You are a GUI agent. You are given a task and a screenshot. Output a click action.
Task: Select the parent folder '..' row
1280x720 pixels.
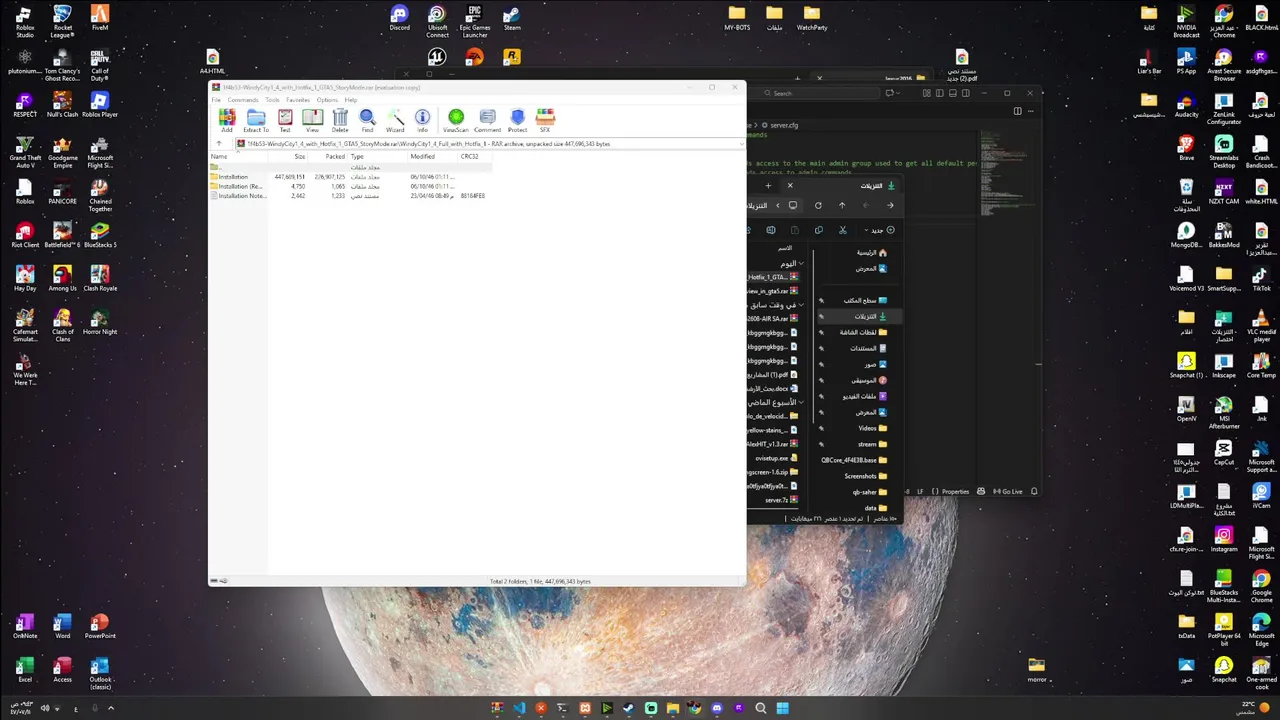(349, 167)
